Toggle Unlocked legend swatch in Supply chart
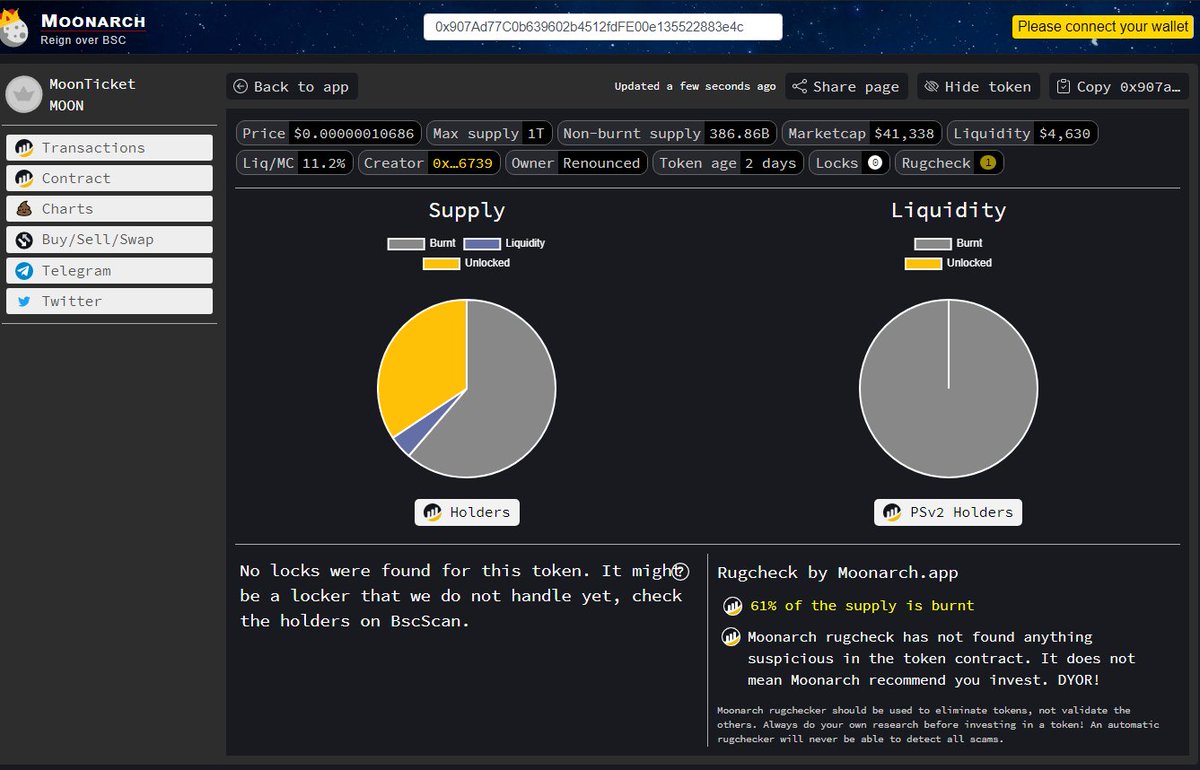Image resolution: width=1200 pixels, height=770 pixels. (x=441, y=263)
